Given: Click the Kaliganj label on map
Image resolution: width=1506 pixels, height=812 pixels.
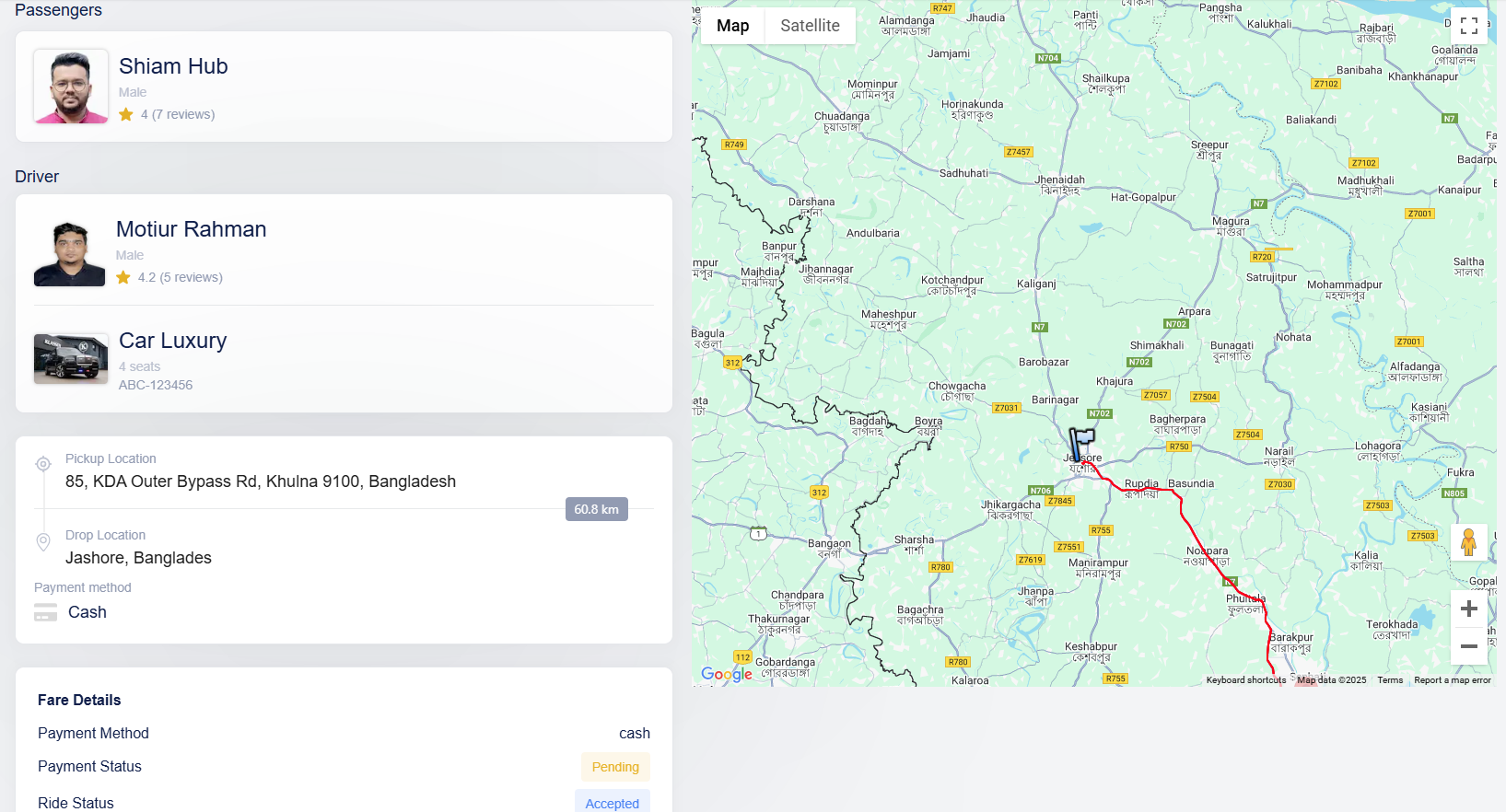Looking at the screenshot, I should coord(1036,284).
